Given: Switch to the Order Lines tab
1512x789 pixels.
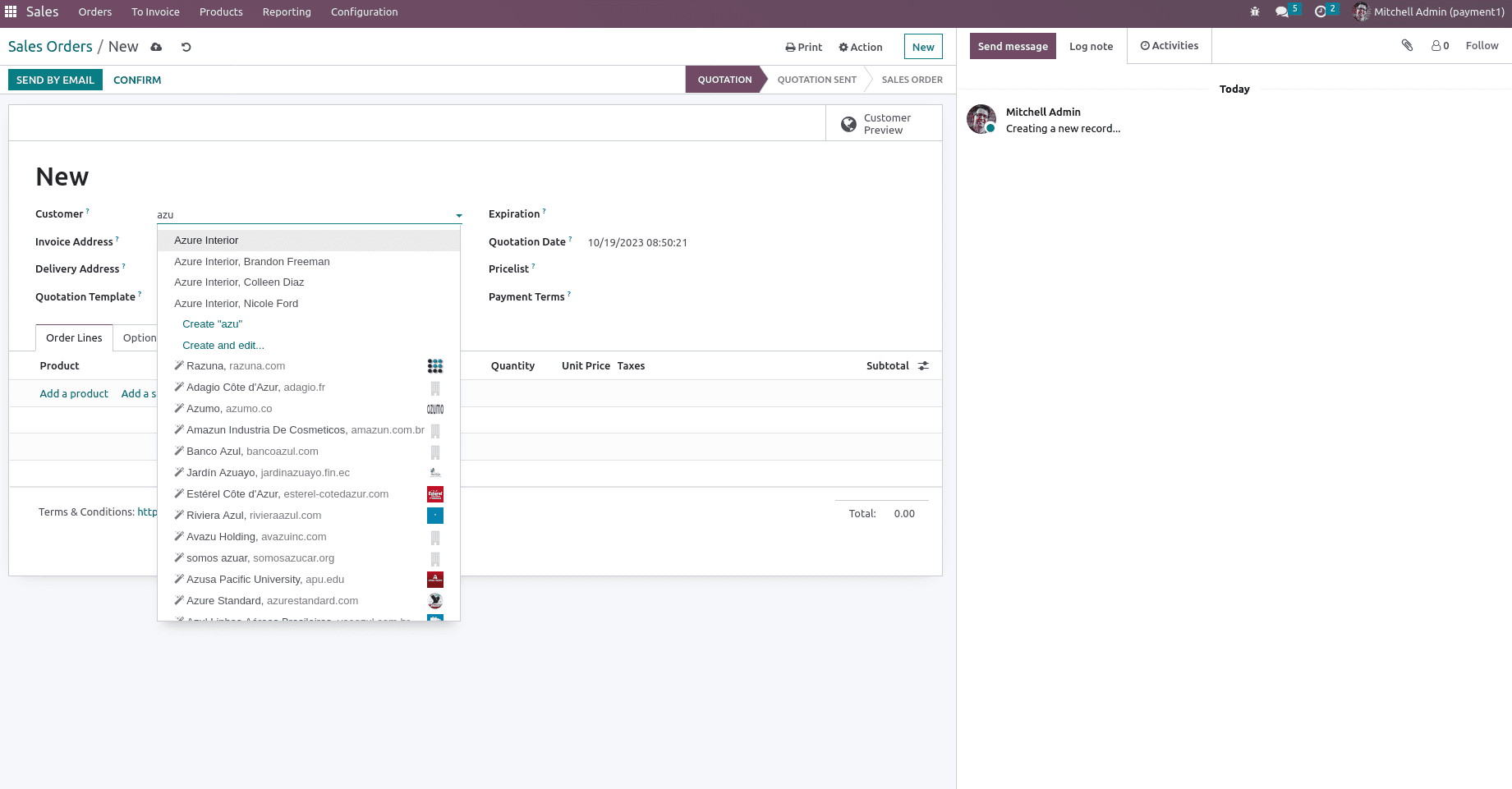Looking at the screenshot, I should click(x=74, y=337).
